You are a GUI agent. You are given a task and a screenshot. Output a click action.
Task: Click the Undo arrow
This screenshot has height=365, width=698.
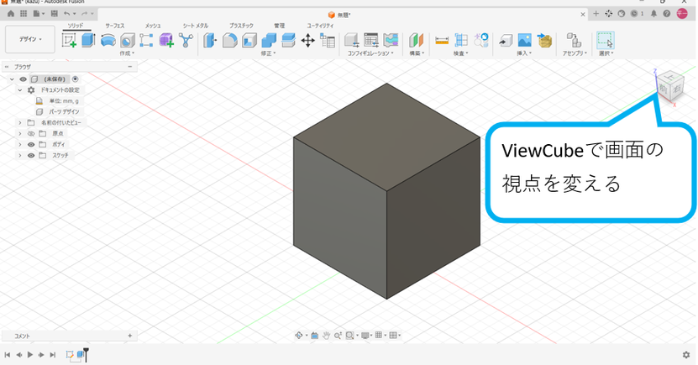pos(67,14)
